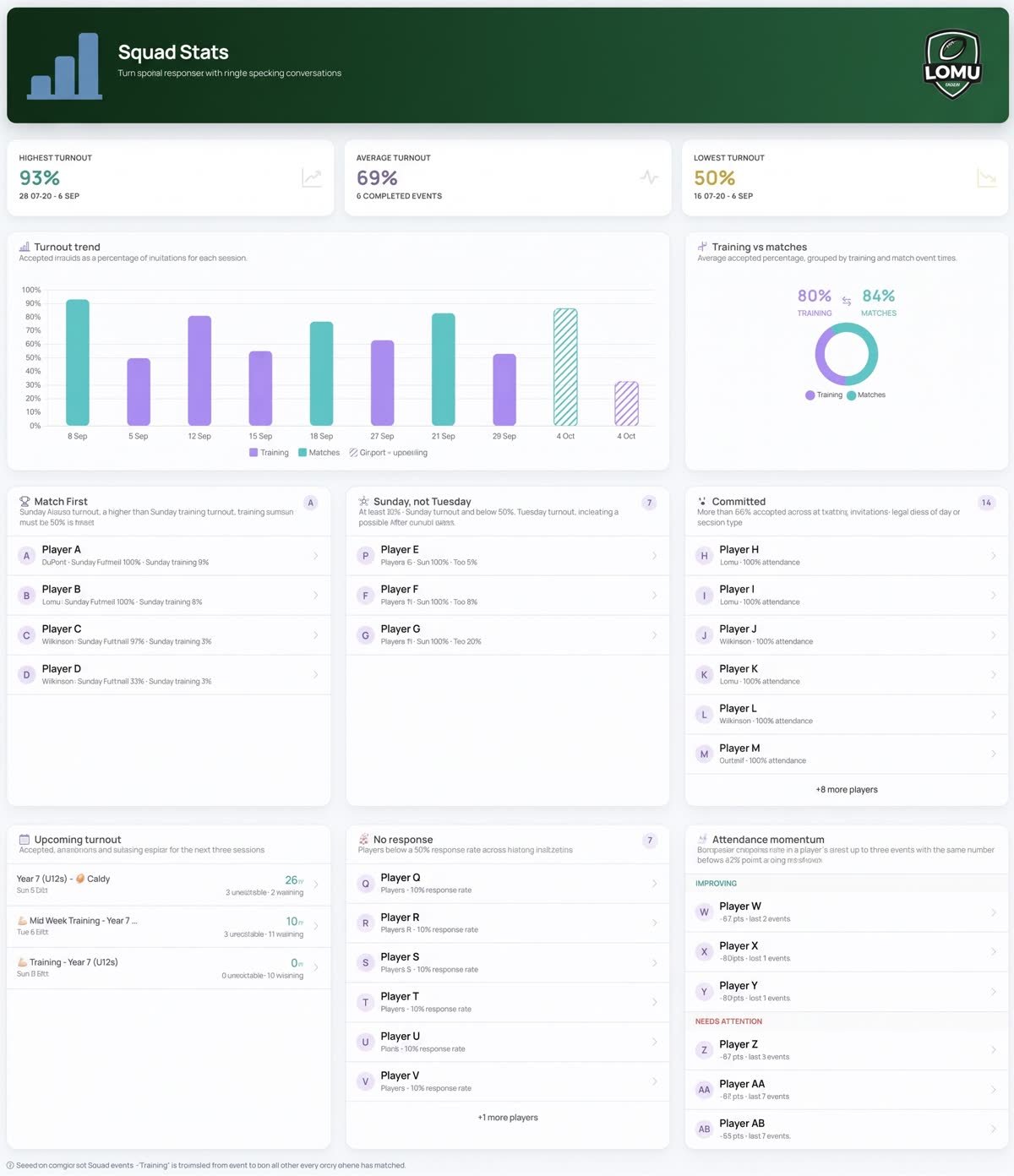Show +1 more players in No response
This screenshot has width=1014, height=1176.
[x=508, y=1118]
